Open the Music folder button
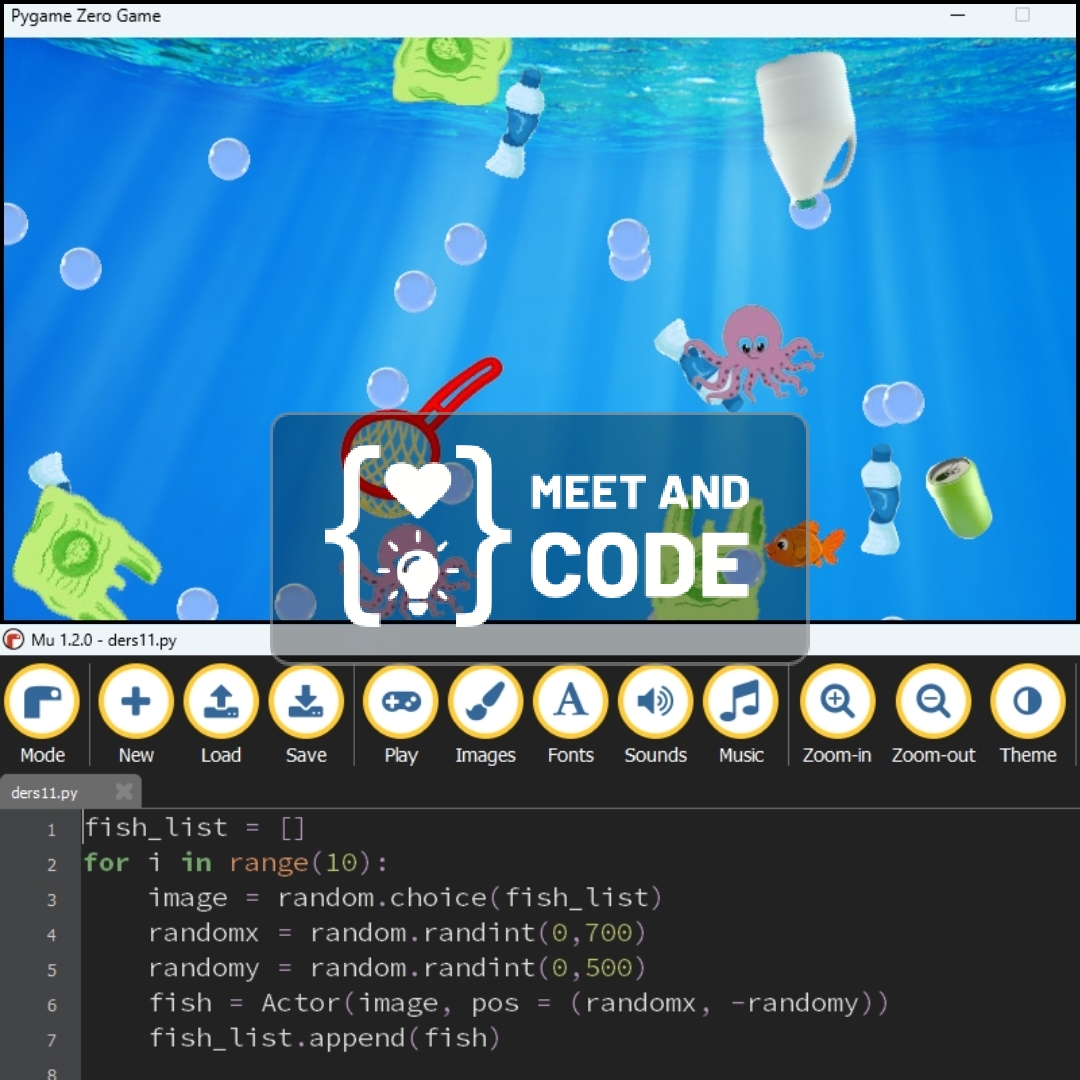Image resolution: width=1080 pixels, height=1080 pixels. coord(741,714)
